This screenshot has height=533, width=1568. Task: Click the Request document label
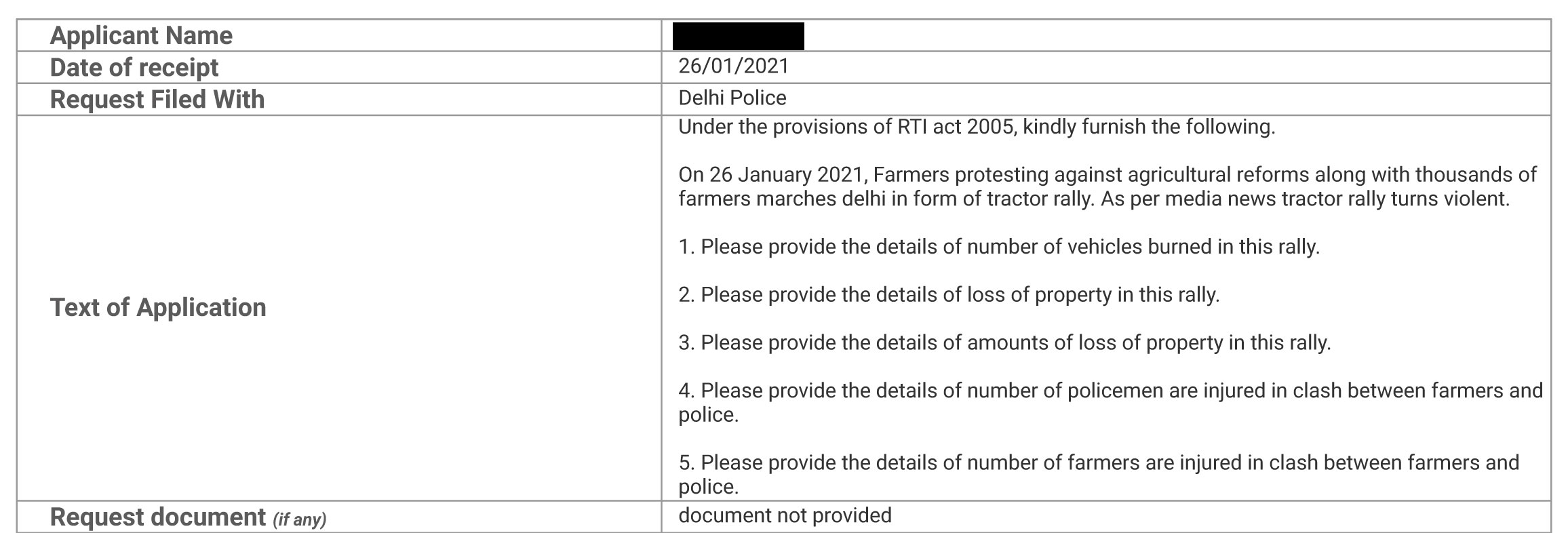[158, 517]
